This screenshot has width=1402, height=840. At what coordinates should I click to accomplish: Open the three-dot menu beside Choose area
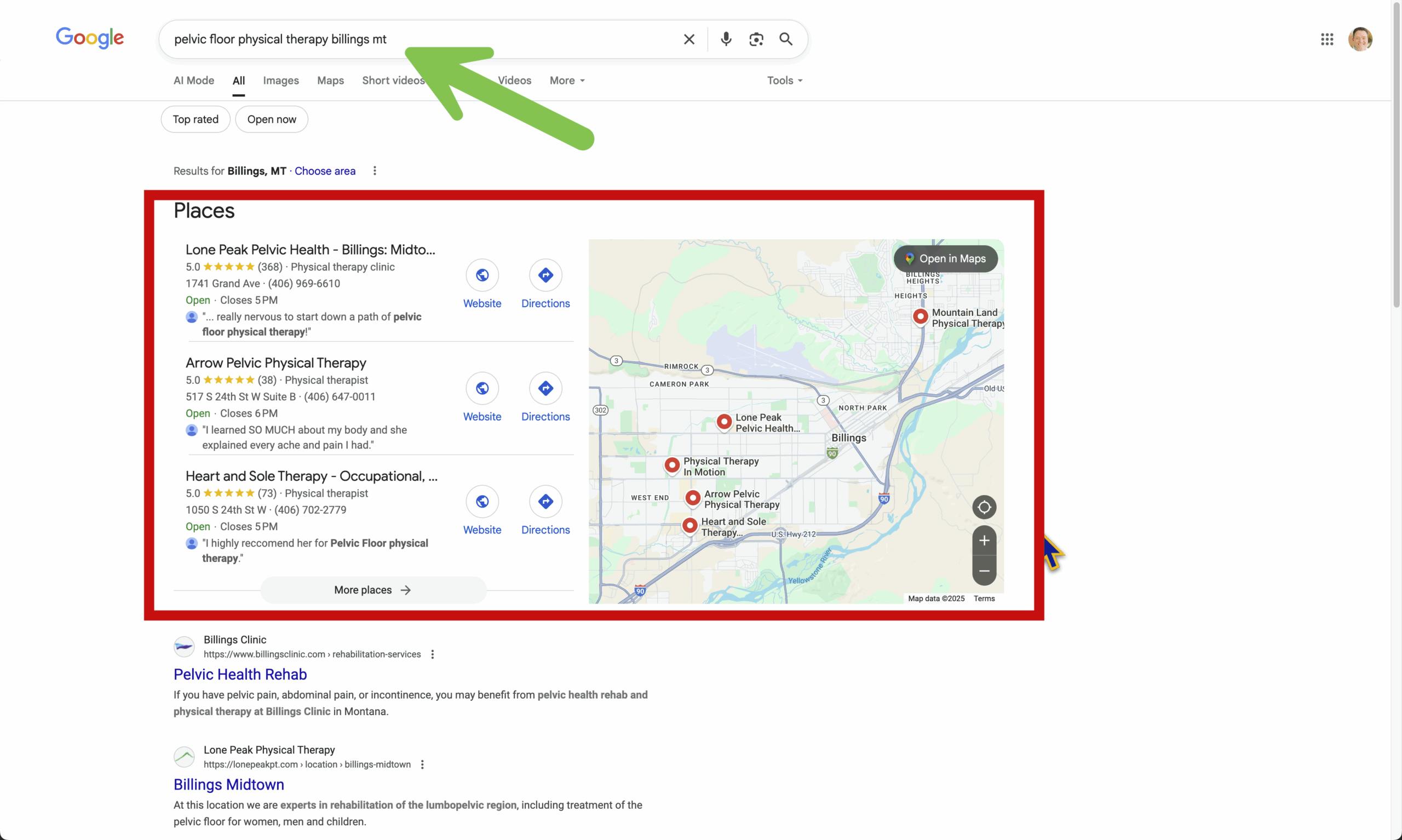pyautogui.click(x=374, y=171)
